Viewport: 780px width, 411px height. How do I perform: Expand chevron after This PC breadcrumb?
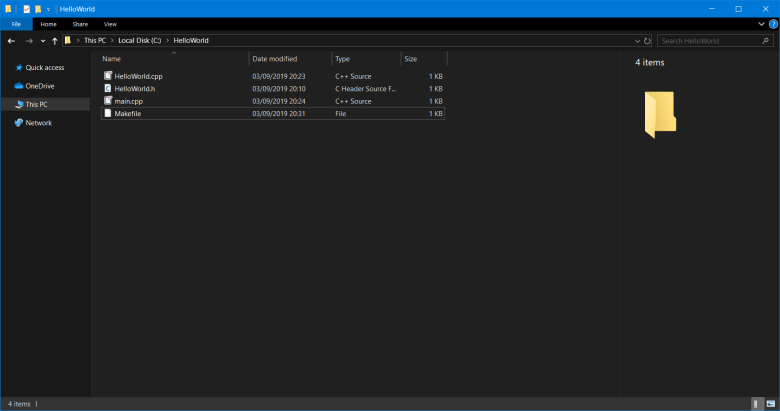click(112, 41)
